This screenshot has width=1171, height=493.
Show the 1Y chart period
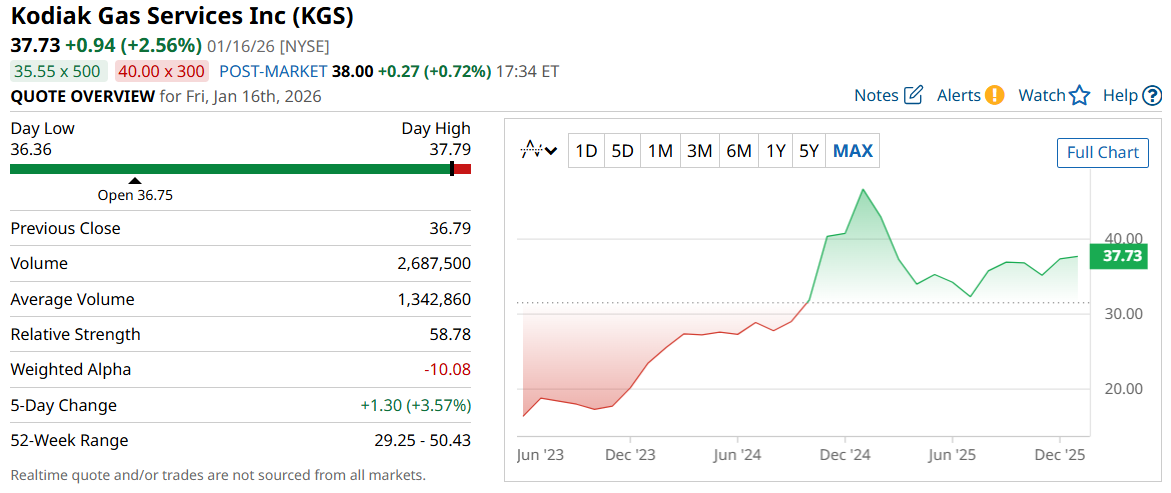tap(776, 151)
